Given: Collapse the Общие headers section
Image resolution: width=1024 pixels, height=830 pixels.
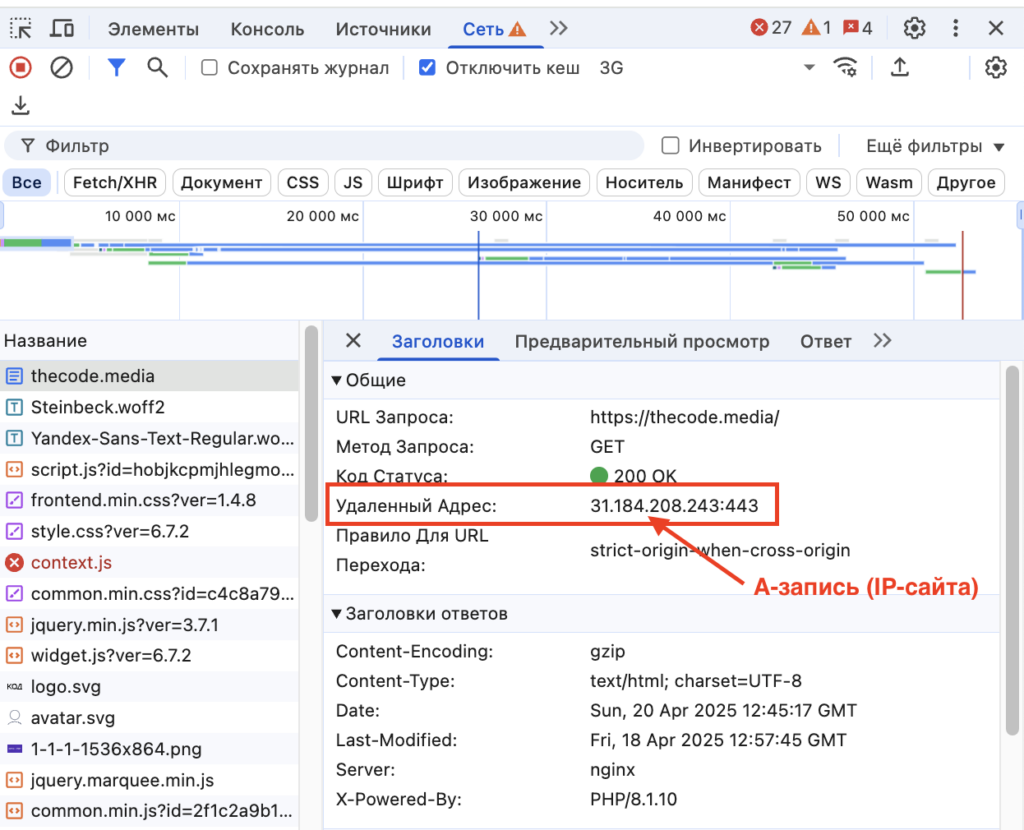Looking at the screenshot, I should click(x=336, y=380).
